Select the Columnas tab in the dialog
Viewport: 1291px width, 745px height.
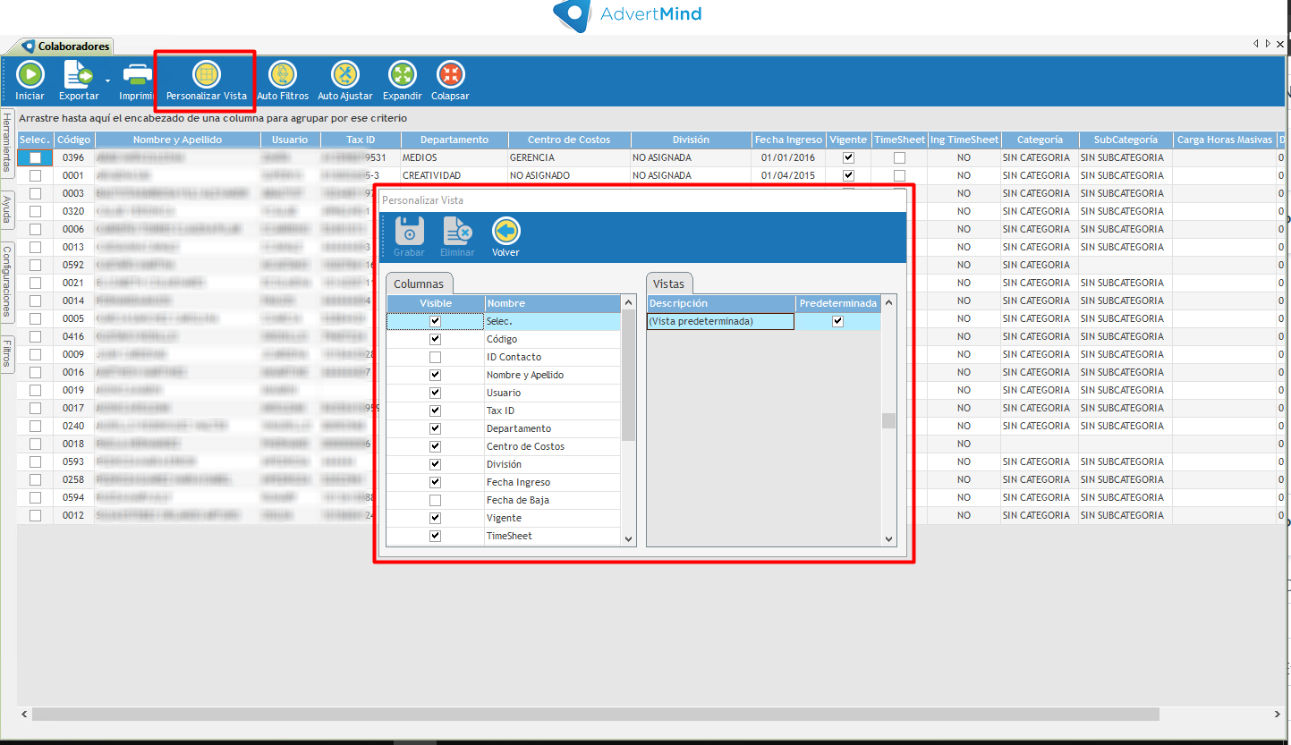[x=419, y=284]
